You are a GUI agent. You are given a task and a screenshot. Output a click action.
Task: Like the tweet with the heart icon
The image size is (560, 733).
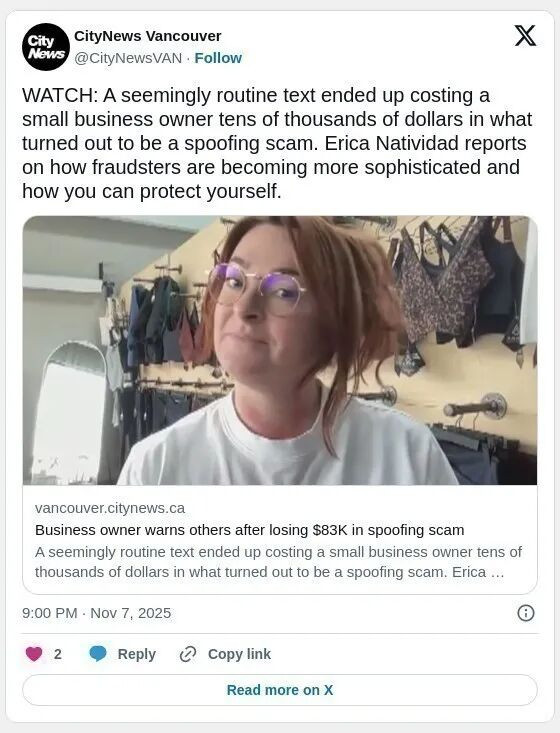click(x=34, y=654)
